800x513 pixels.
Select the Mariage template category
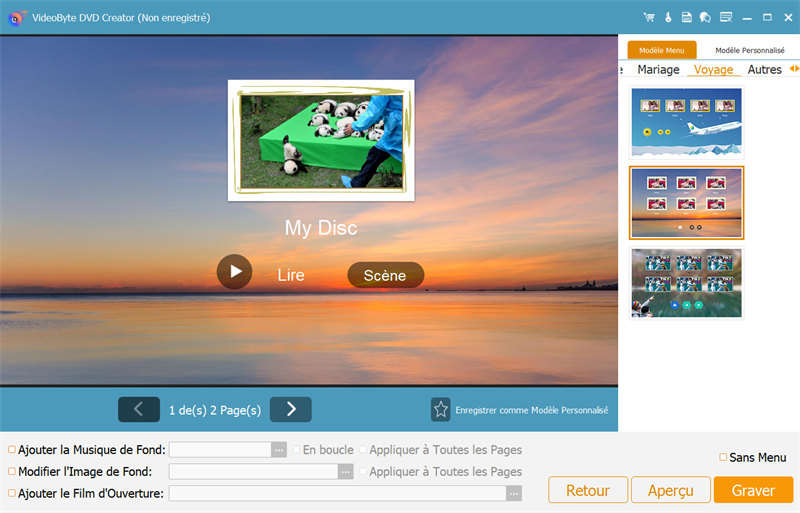[x=658, y=70]
